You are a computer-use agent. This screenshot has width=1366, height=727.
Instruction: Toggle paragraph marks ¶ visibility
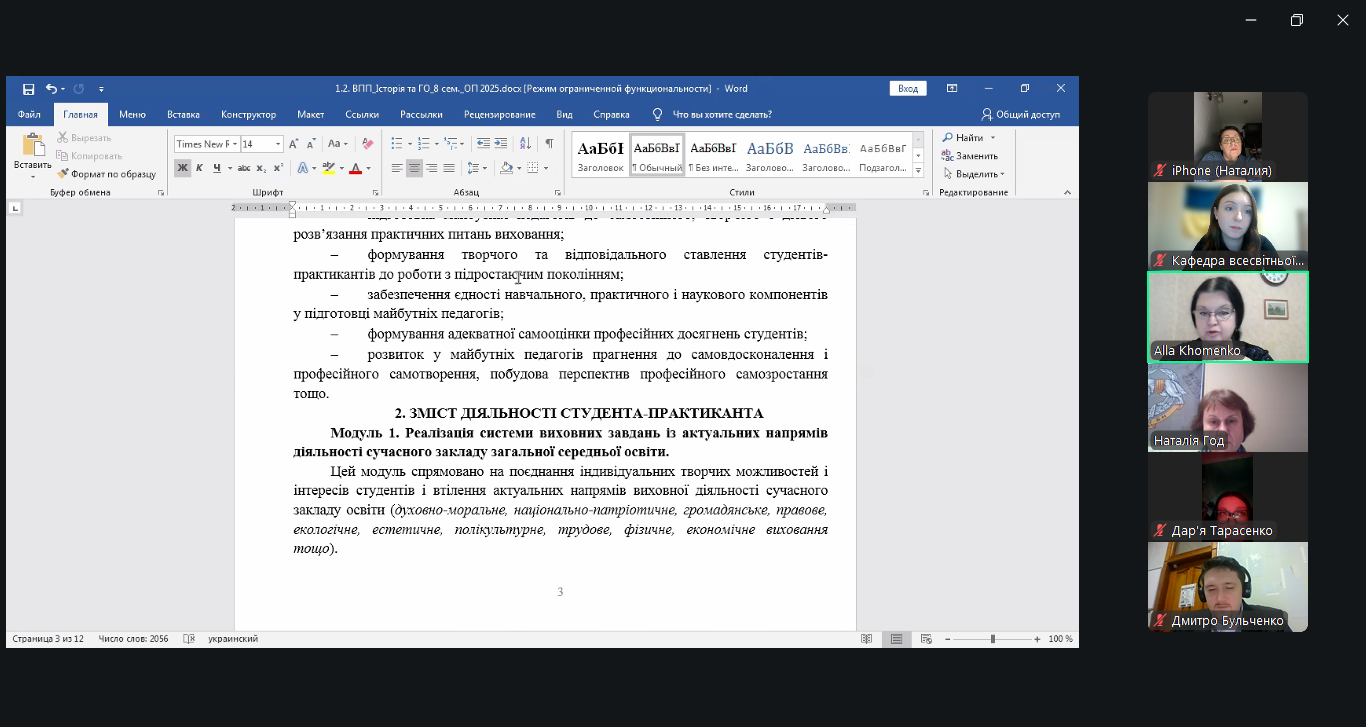click(549, 144)
